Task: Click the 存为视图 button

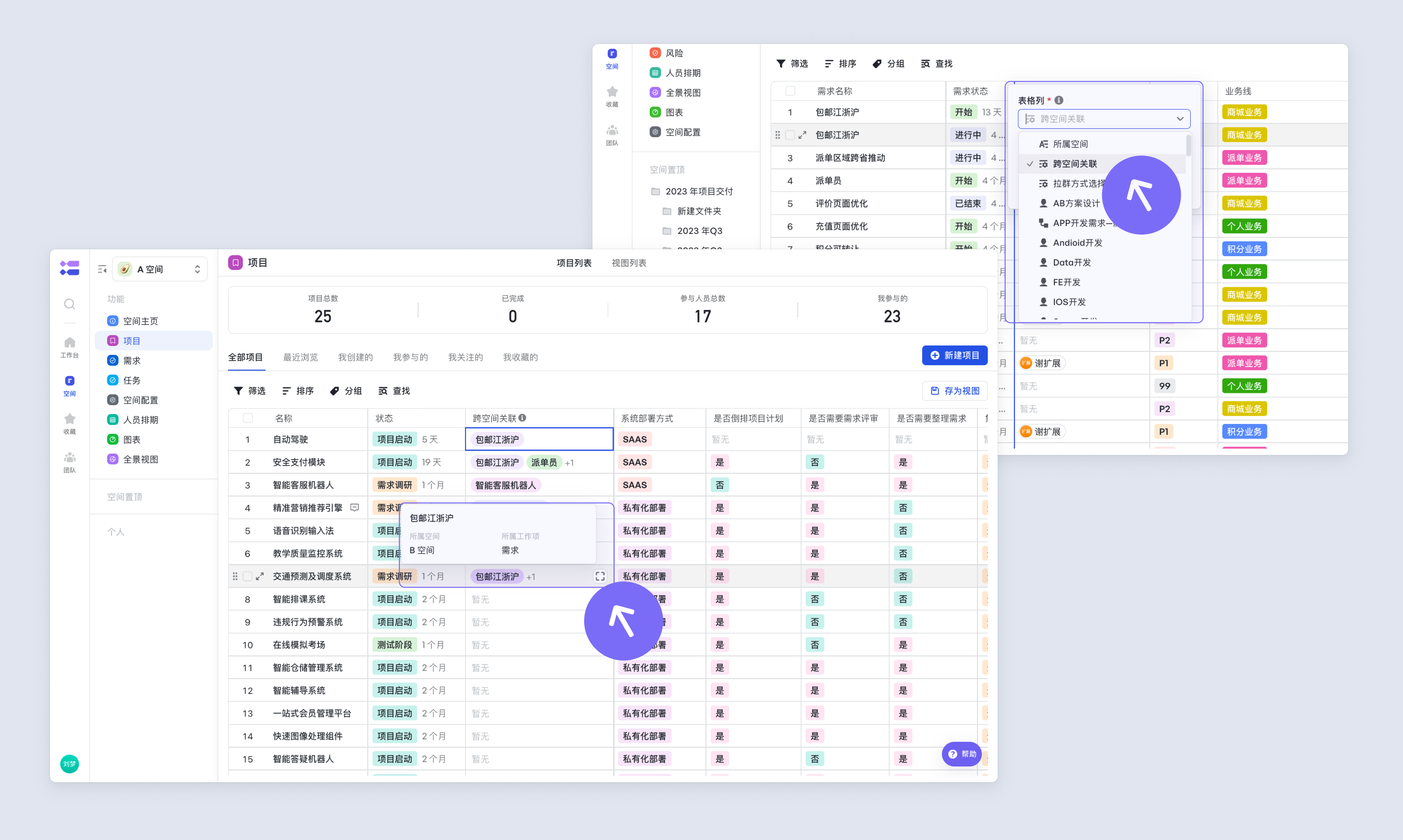Action: pyautogui.click(x=955, y=391)
